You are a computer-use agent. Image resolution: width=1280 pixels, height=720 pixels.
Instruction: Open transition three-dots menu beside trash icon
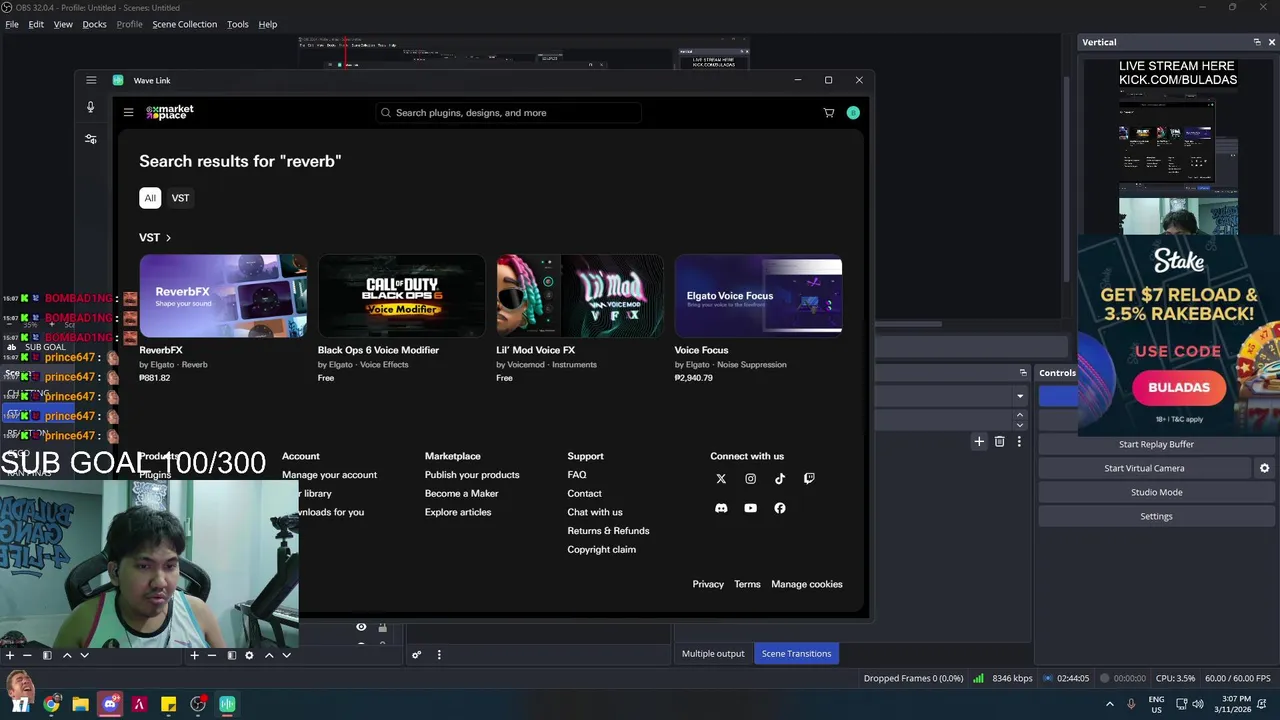click(1019, 441)
